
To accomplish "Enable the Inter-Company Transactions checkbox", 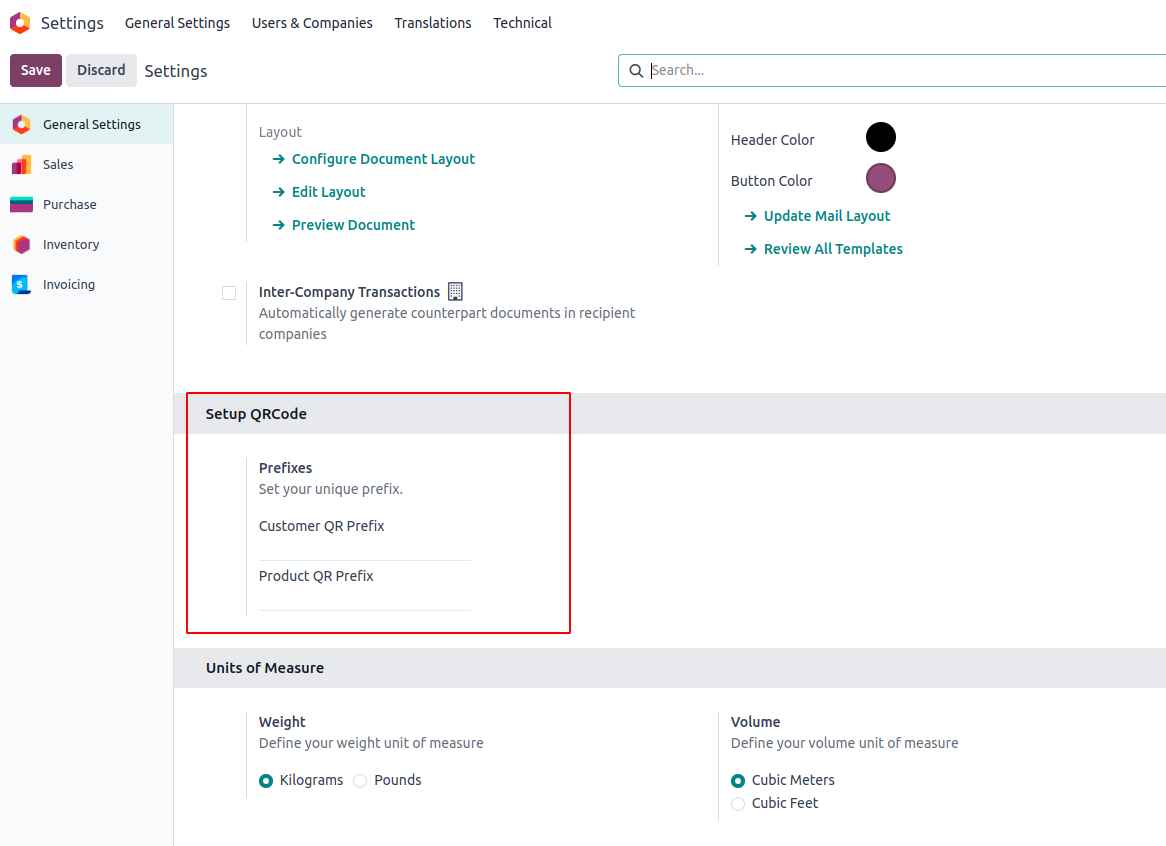I will click(229, 293).
